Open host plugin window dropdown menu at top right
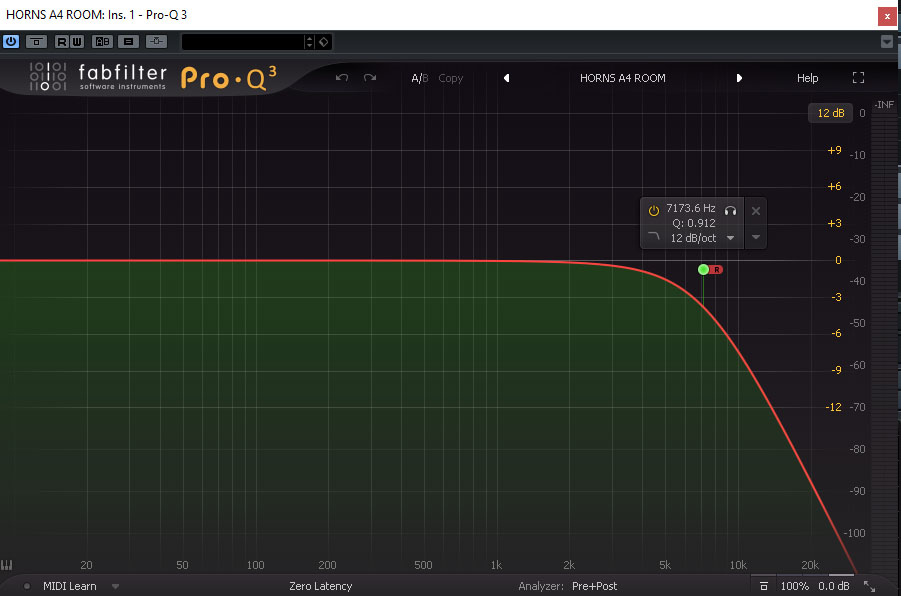The image size is (901, 596). click(887, 41)
